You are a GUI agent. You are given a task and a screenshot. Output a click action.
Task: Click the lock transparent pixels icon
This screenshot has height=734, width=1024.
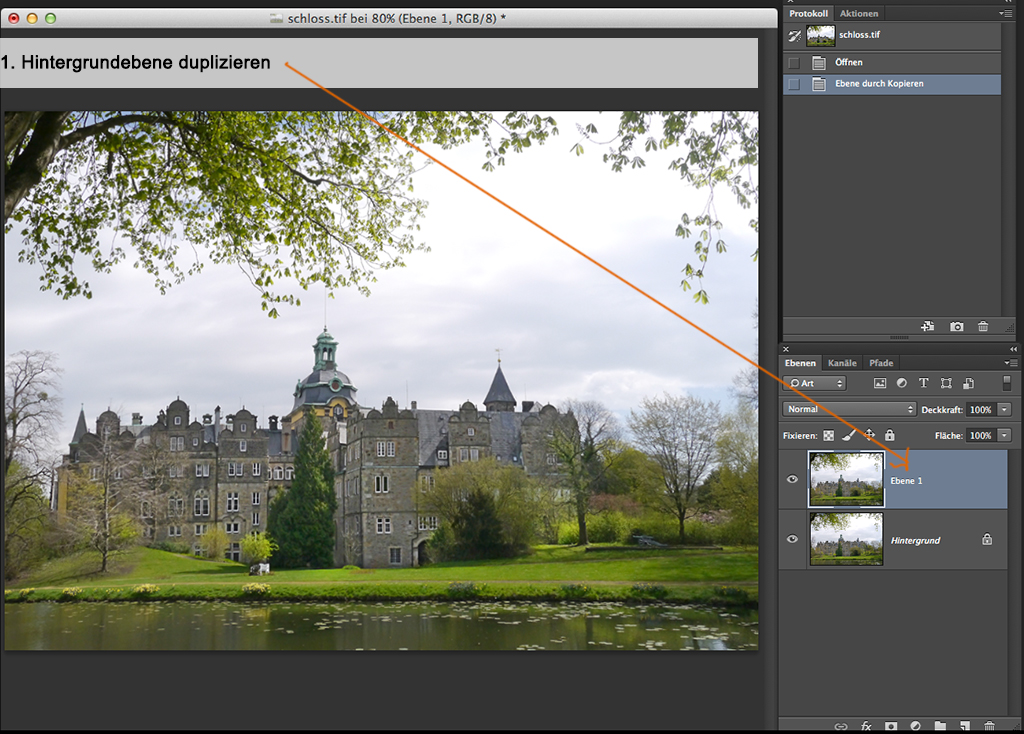828,436
